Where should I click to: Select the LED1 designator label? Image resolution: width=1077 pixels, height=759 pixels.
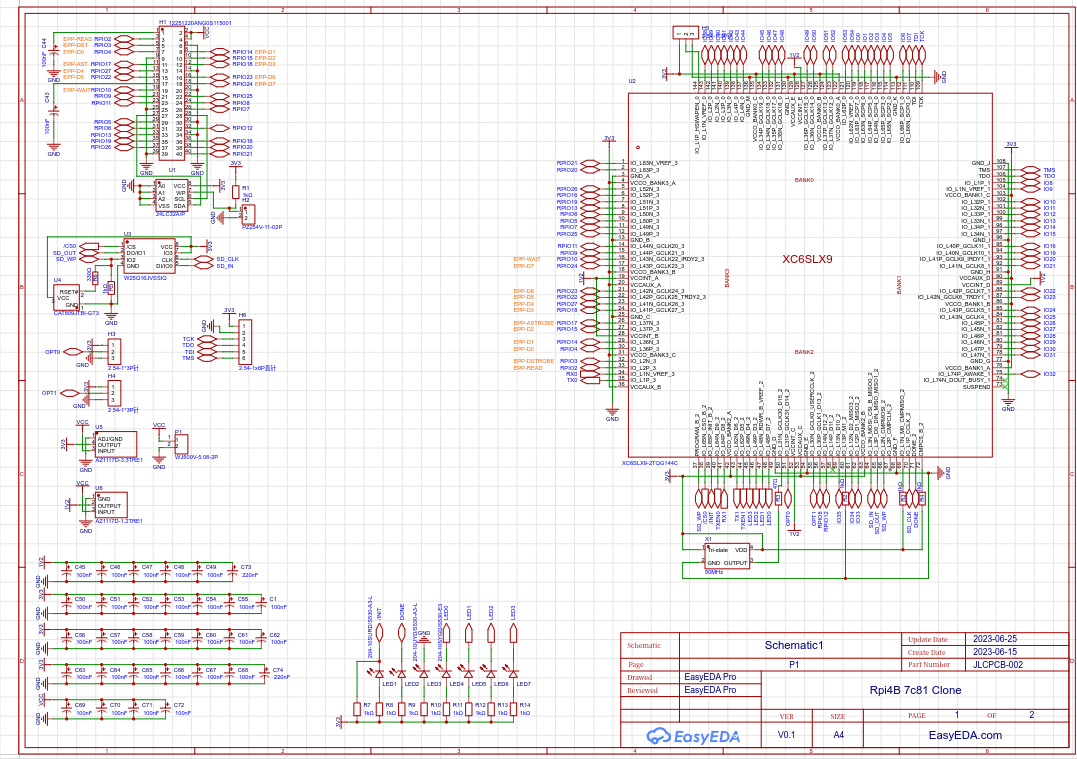[389, 684]
